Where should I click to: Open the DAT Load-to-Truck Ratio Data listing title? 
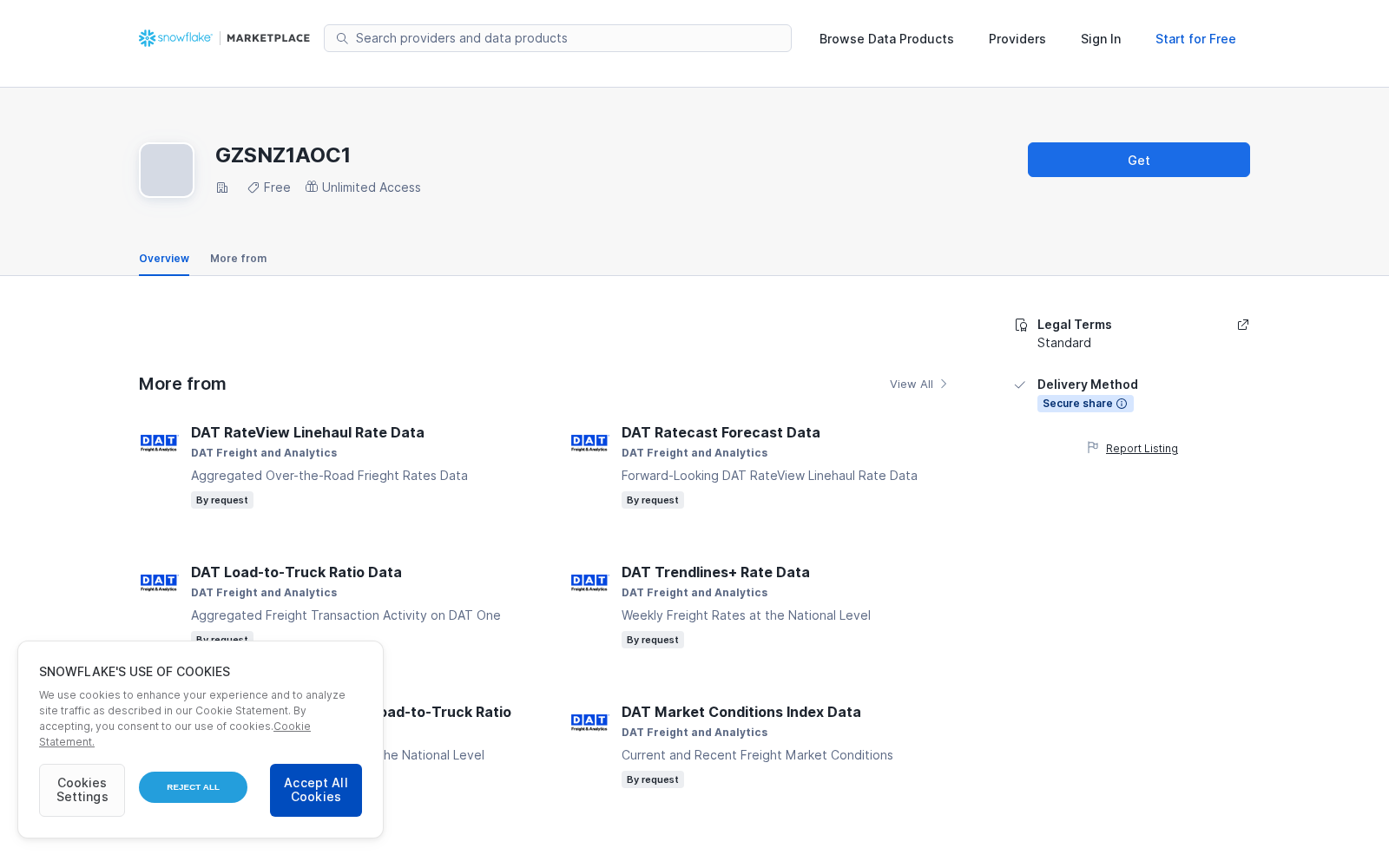296,572
